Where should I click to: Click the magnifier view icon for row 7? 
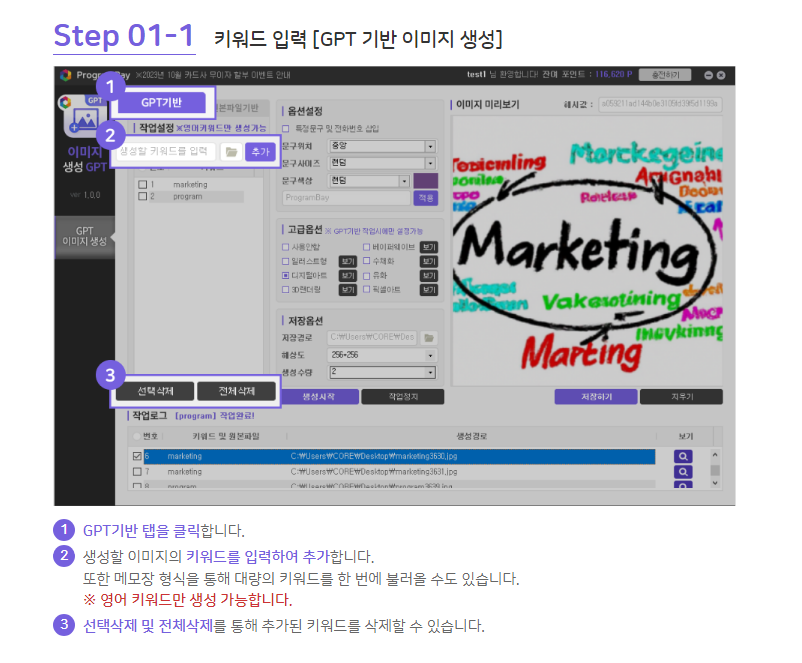point(683,471)
